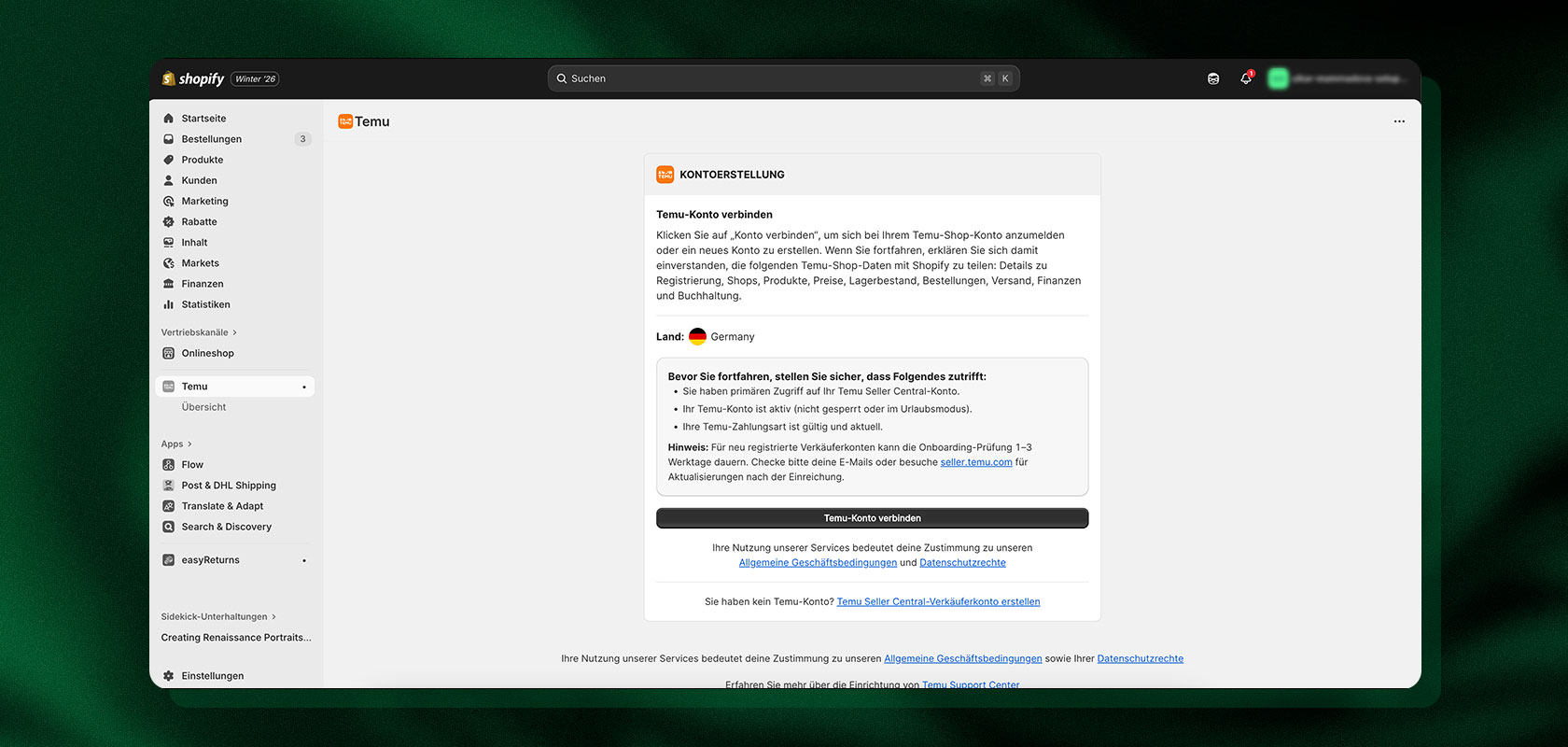This screenshot has height=747, width=1568.
Task: Click the Produkte tag icon
Action: coord(169,160)
